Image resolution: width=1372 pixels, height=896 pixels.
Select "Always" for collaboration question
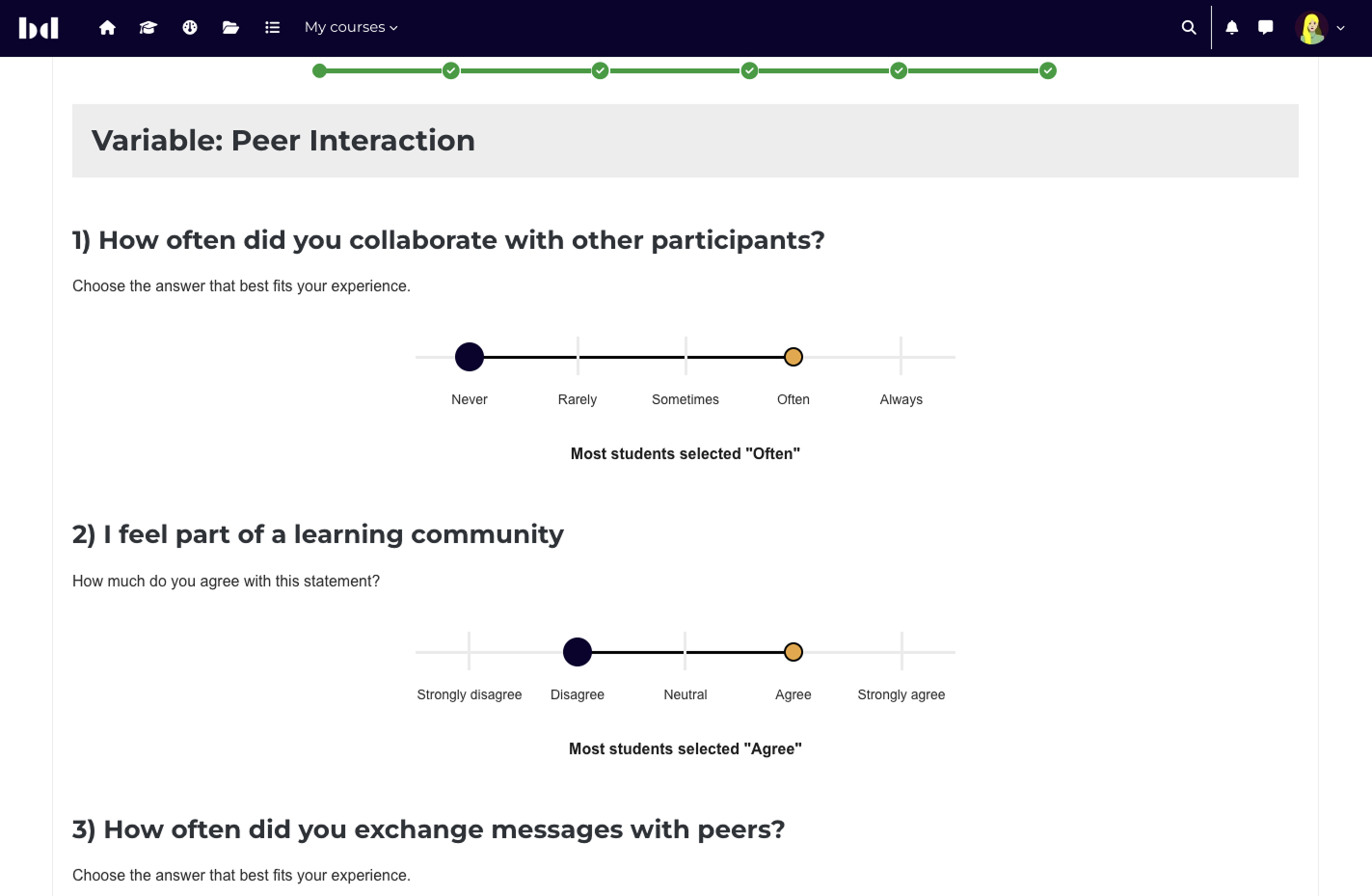click(901, 357)
